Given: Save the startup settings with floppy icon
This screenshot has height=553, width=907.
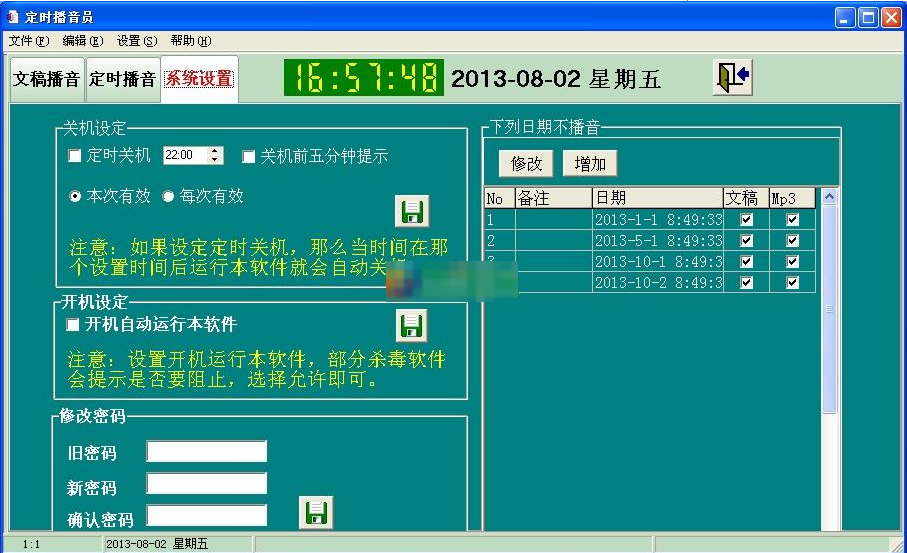Looking at the screenshot, I should tap(411, 325).
